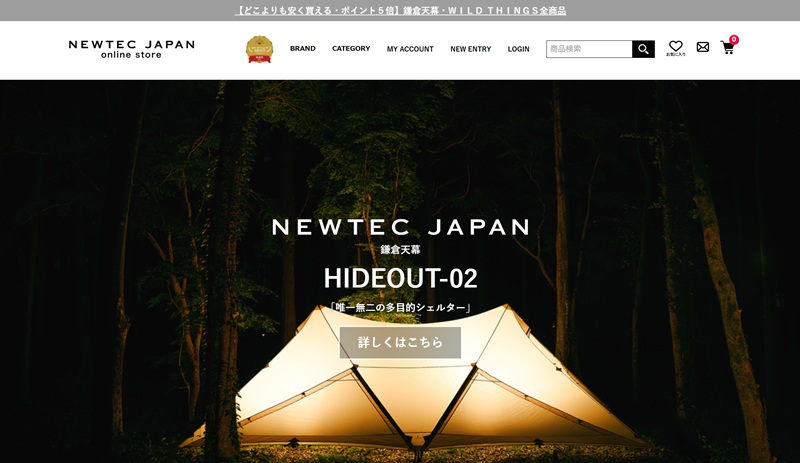
Task: Open favorites via the heart icon
Action: tap(676, 48)
